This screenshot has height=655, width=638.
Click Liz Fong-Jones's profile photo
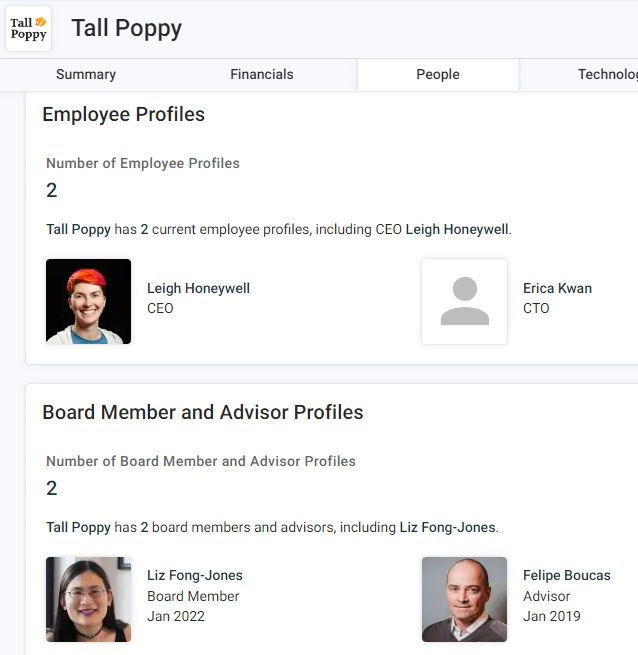coord(89,599)
